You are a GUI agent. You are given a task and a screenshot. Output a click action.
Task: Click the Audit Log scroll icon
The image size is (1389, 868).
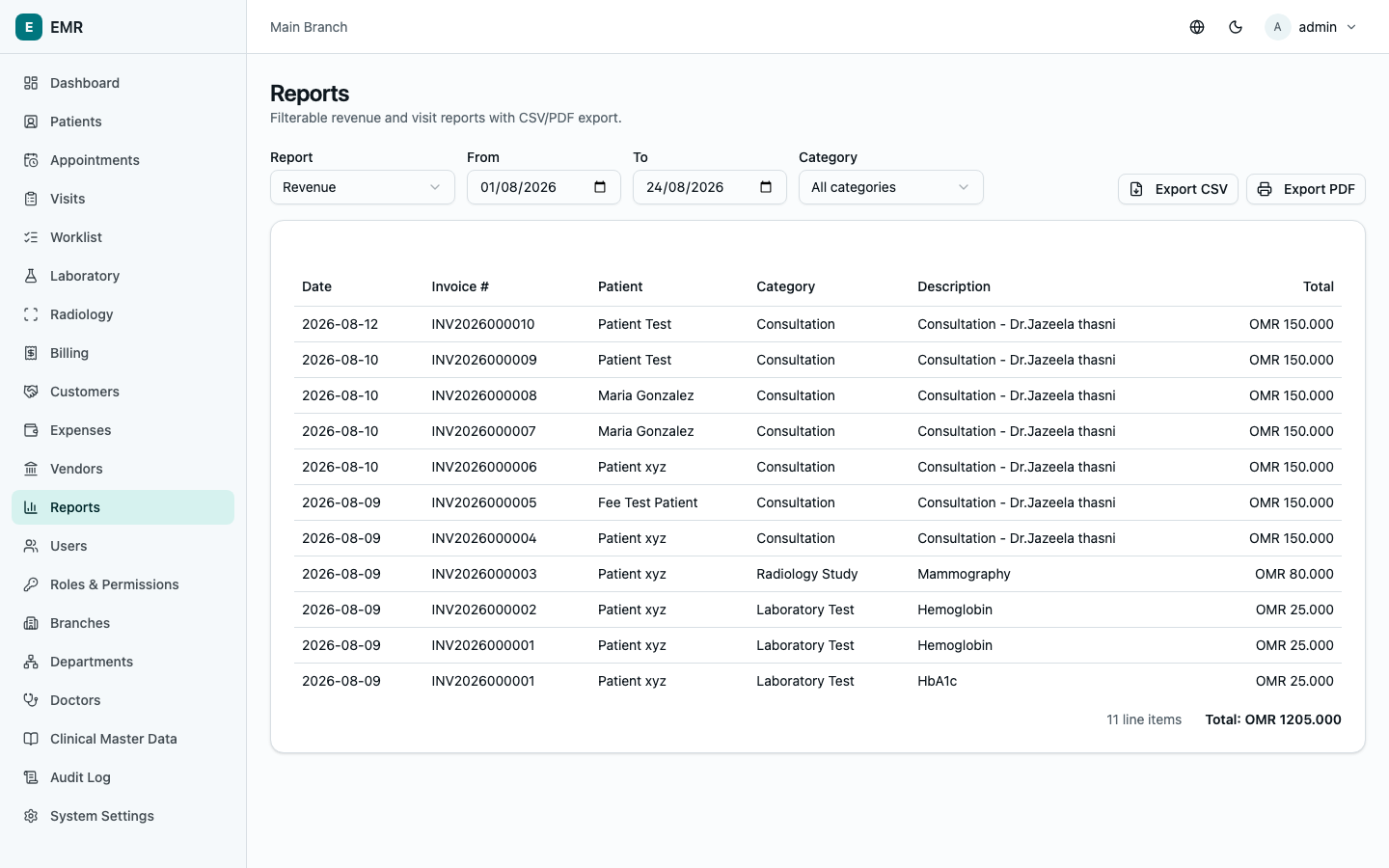(x=31, y=777)
